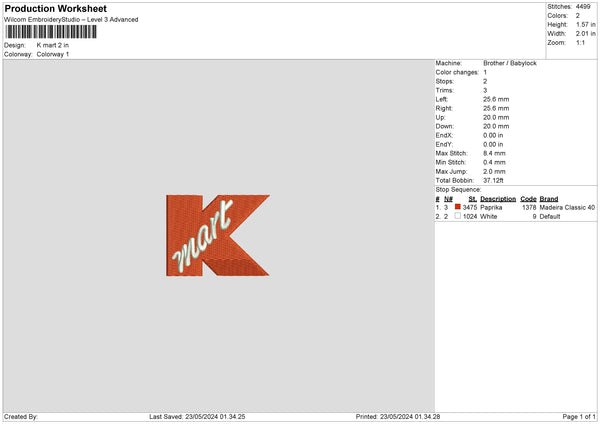Screen dimensions: 600x424
Task: Click the Min Stitch value 0.4 mm
Action: [494, 163]
